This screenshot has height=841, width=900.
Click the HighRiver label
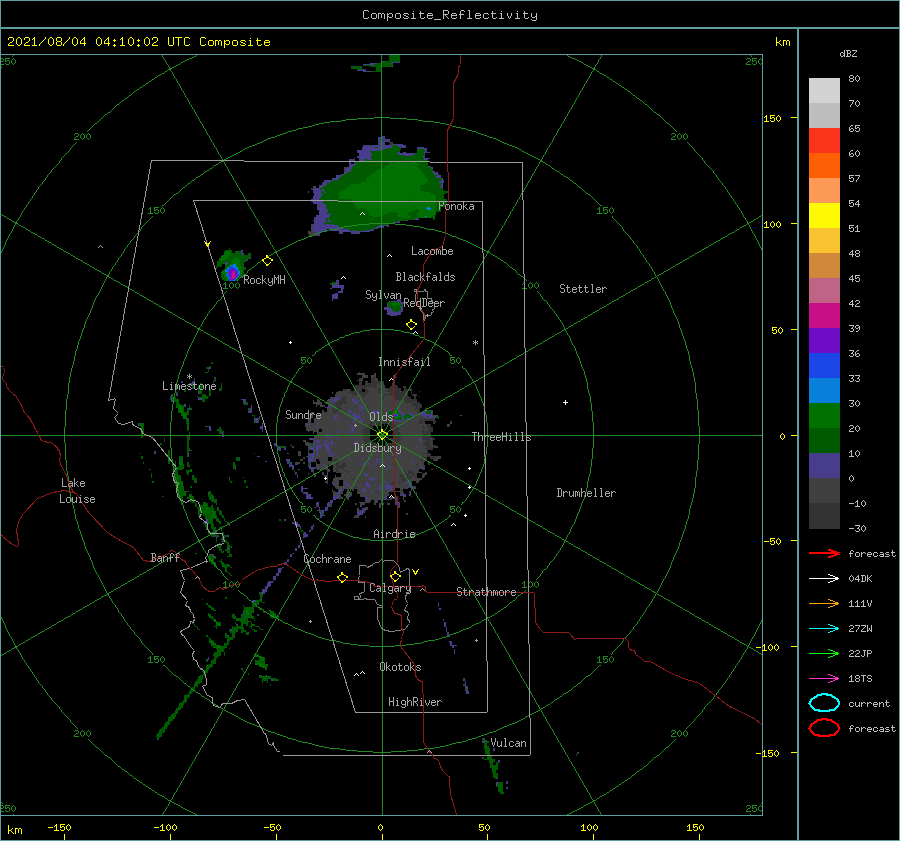point(415,702)
